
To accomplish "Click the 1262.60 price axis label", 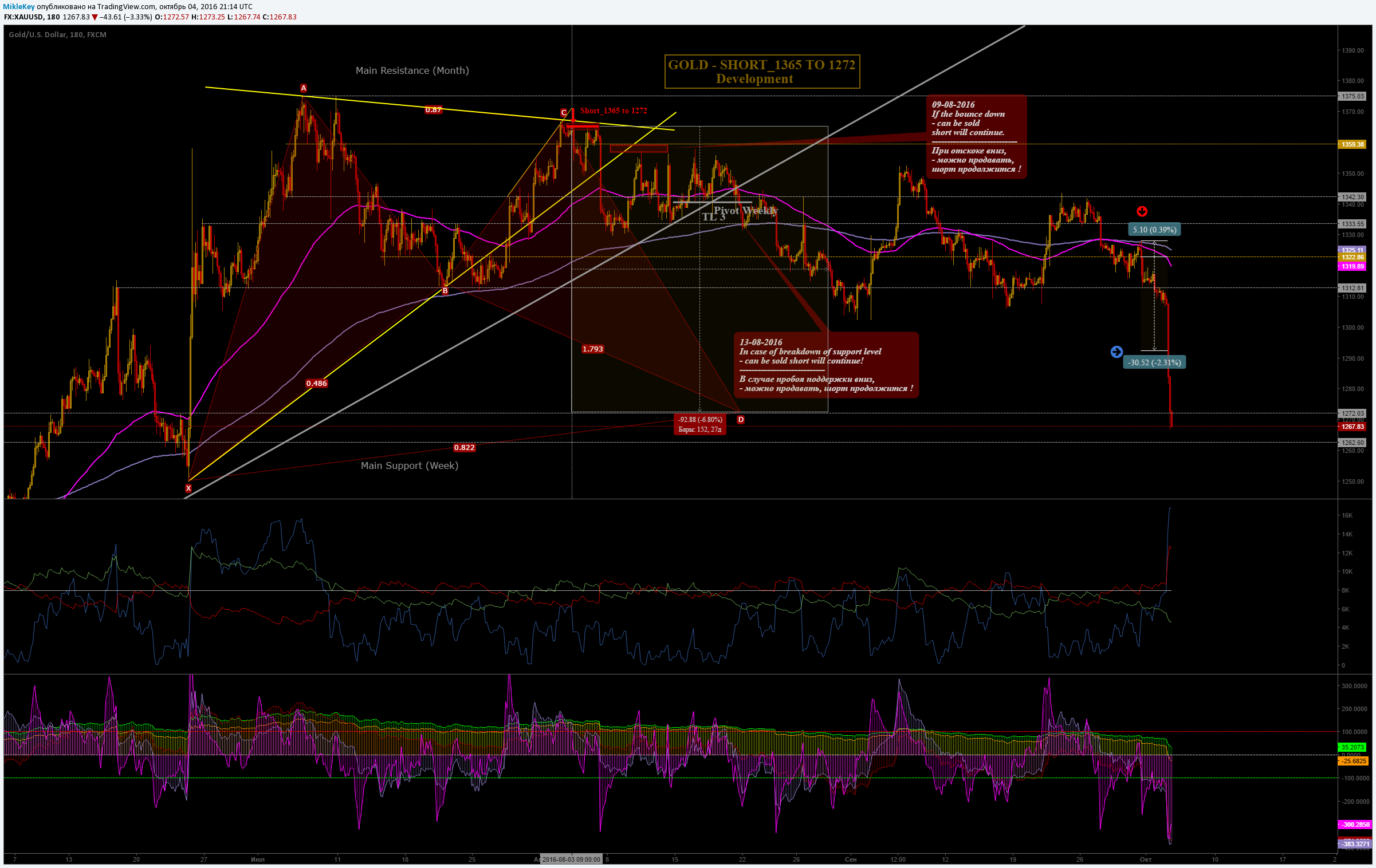I will point(1353,443).
